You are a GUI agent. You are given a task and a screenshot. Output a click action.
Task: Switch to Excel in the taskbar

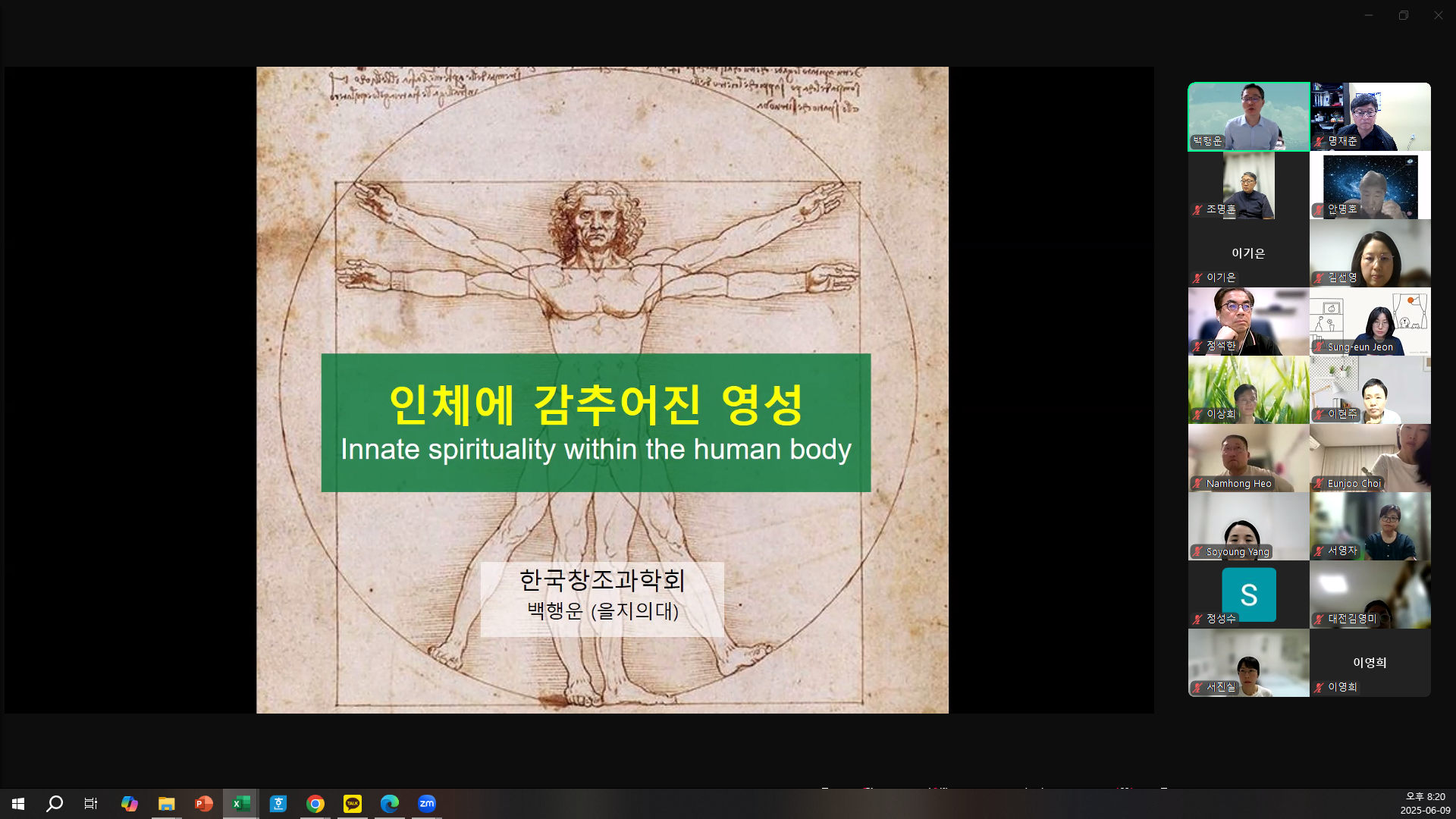pyautogui.click(x=241, y=804)
